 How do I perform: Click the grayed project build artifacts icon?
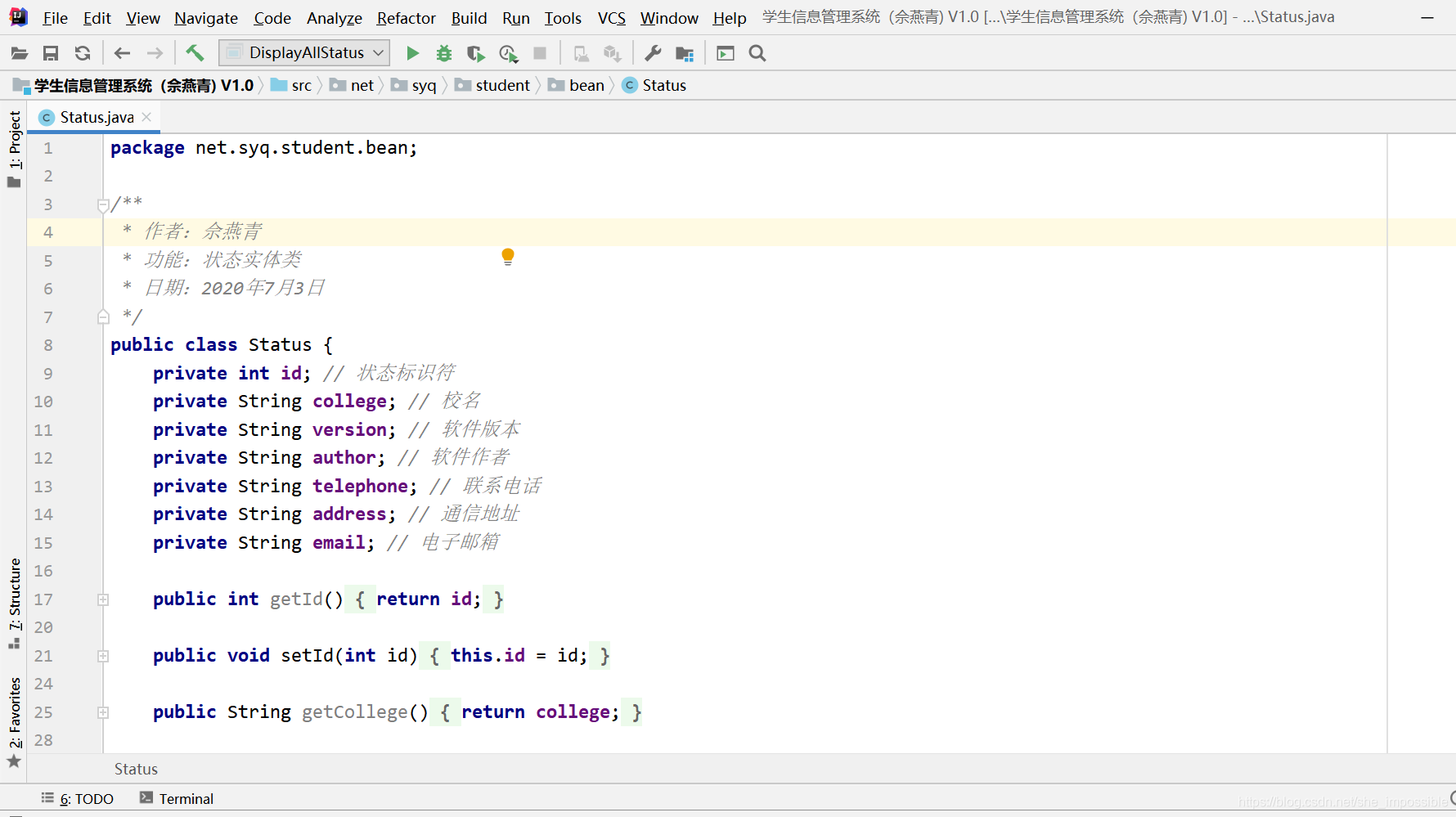click(x=612, y=54)
